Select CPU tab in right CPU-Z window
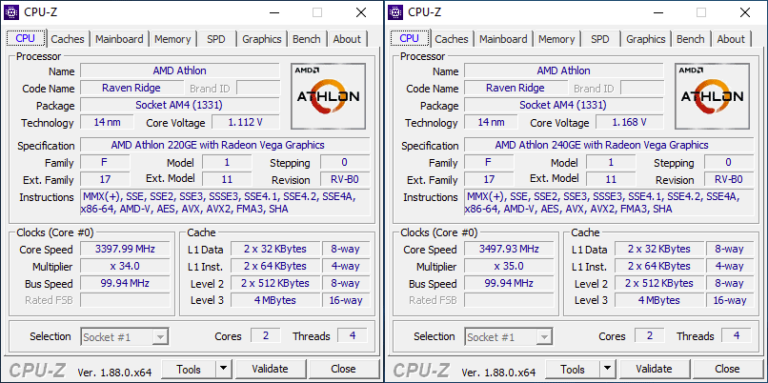 [409, 38]
